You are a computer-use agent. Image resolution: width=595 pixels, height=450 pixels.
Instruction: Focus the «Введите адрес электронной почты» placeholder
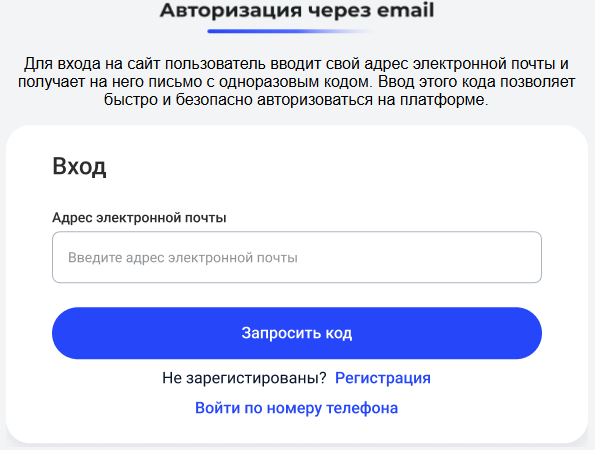tap(183, 258)
